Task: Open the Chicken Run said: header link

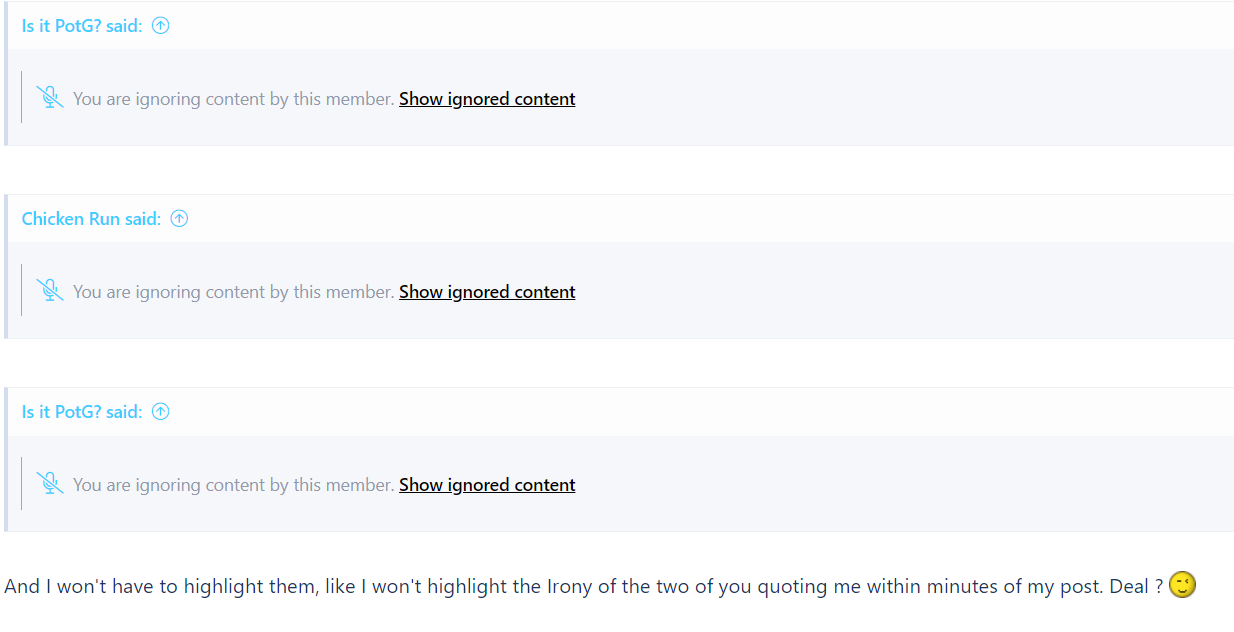Action: coord(91,218)
